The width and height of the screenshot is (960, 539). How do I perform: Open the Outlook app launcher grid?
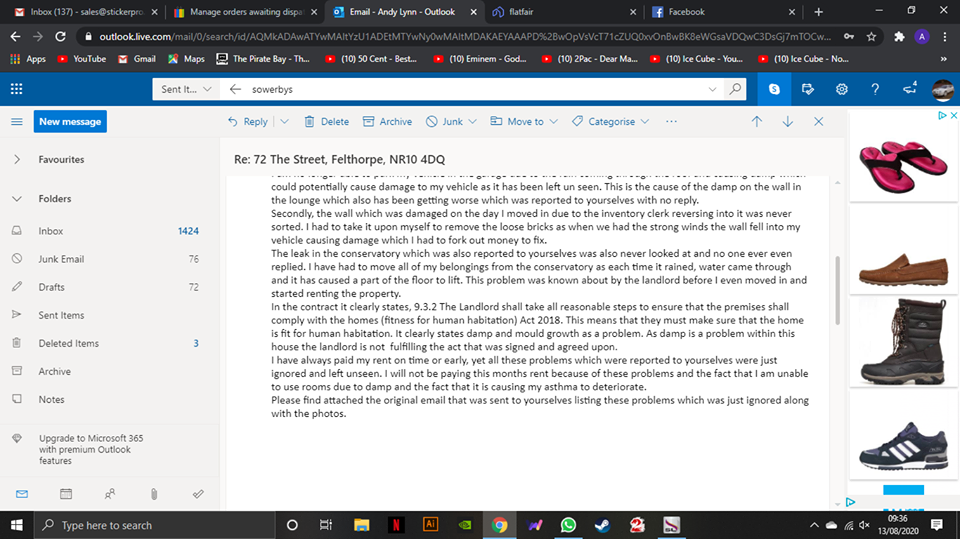(x=16, y=89)
